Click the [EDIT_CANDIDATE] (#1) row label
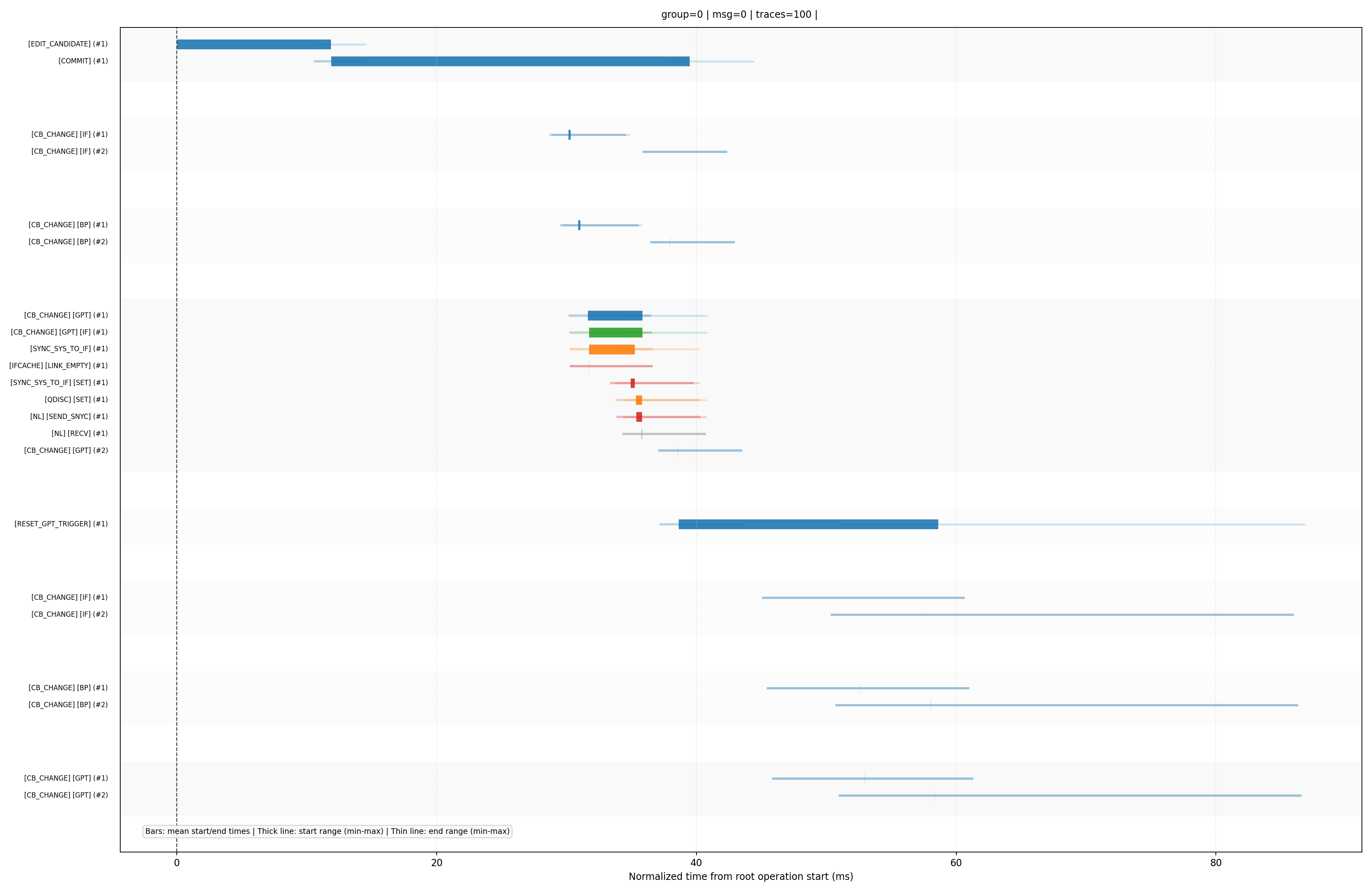Screen dimensions: 1372x892 pos(67,44)
